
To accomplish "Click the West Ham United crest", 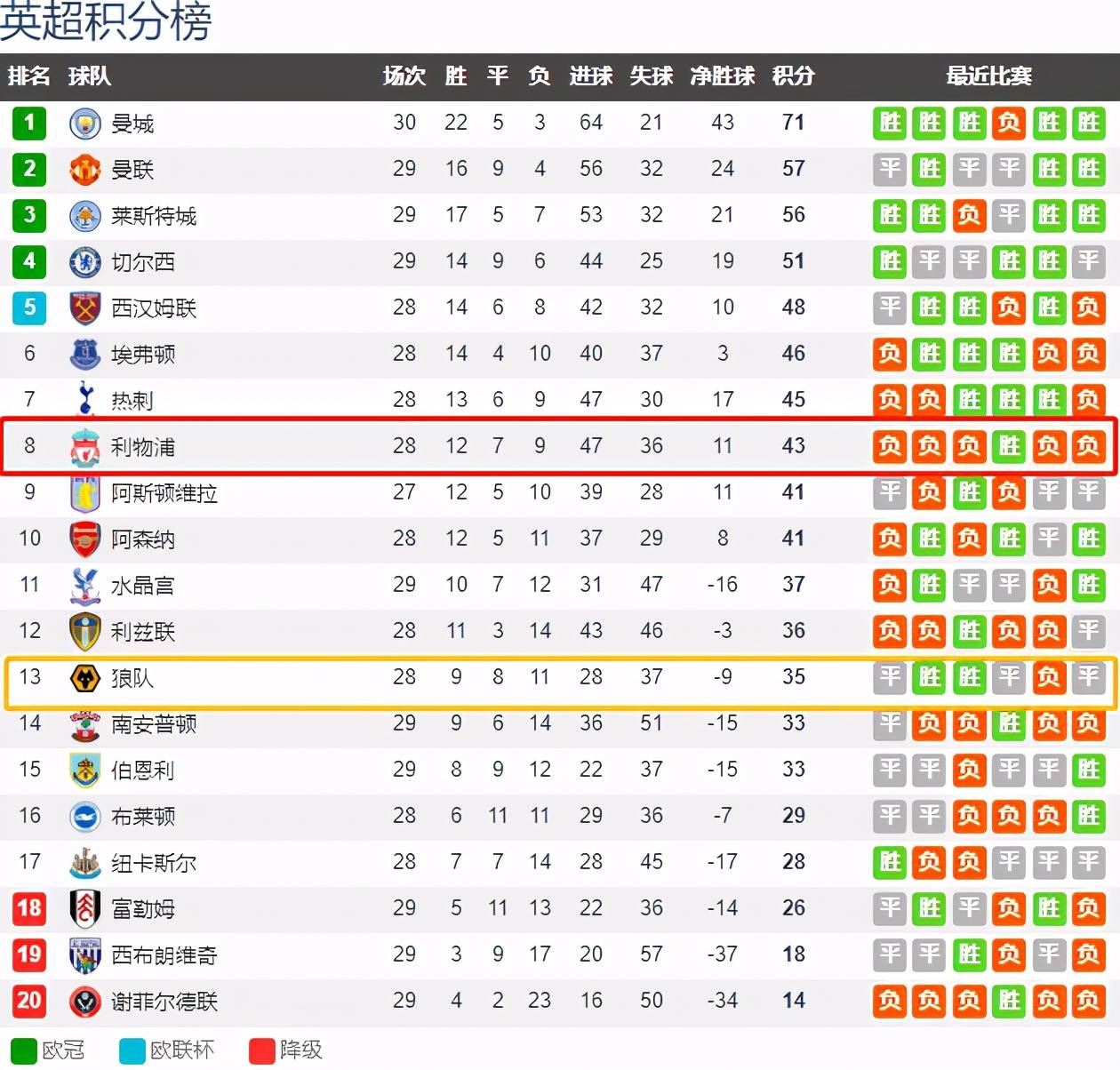I will pos(85,307).
